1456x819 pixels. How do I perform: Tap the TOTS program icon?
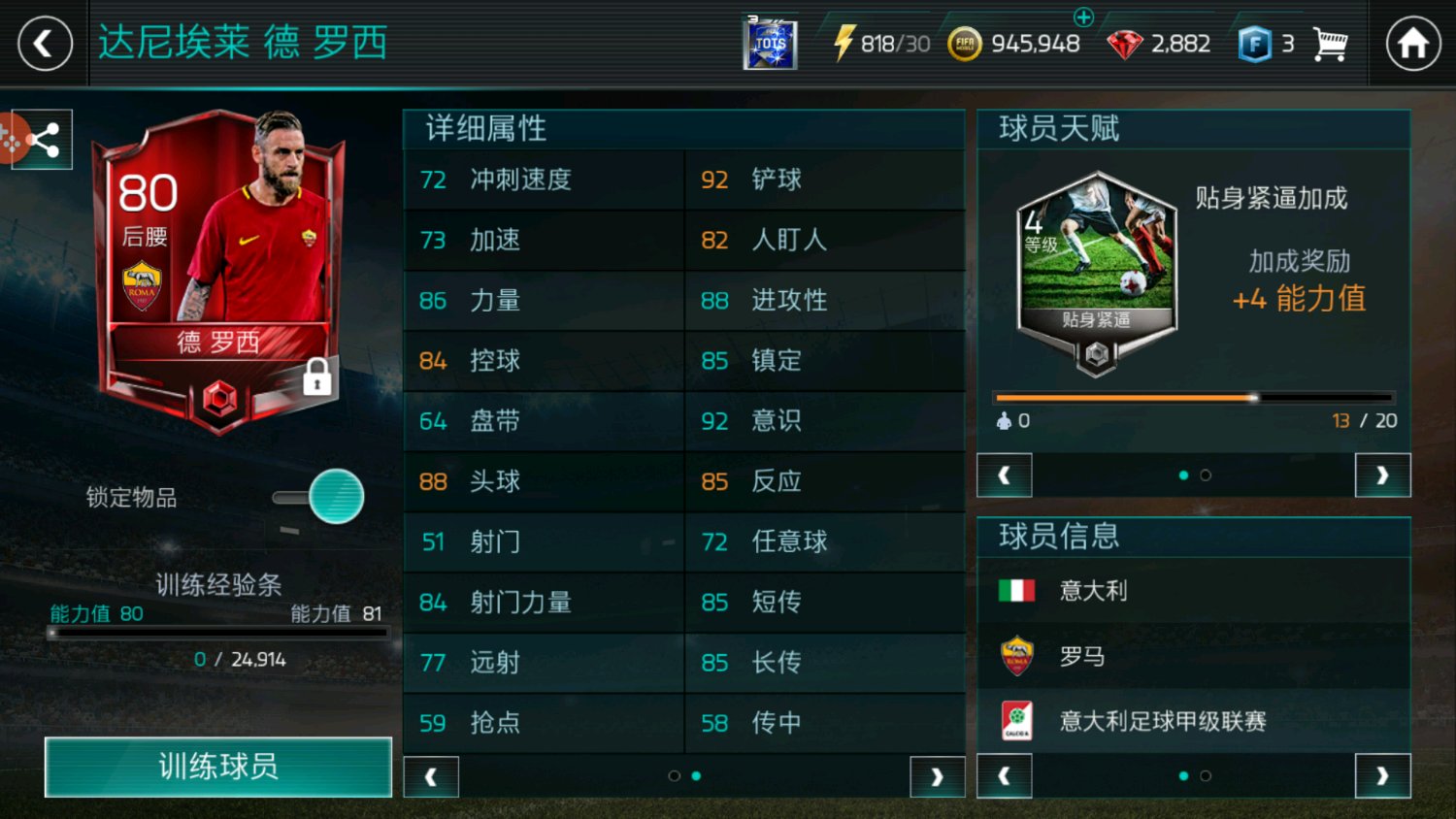[770, 44]
